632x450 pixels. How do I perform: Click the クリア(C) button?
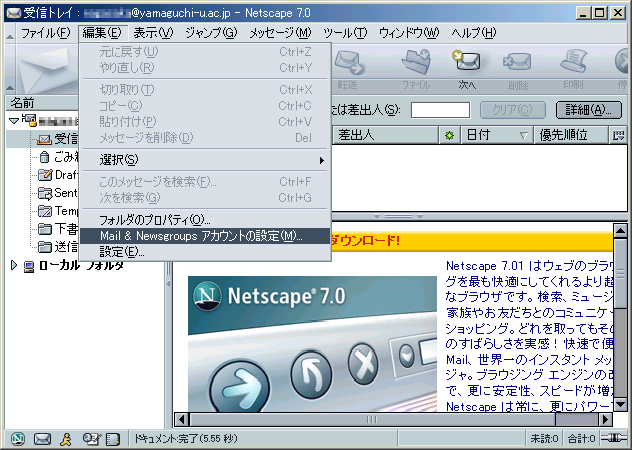pos(512,110)
